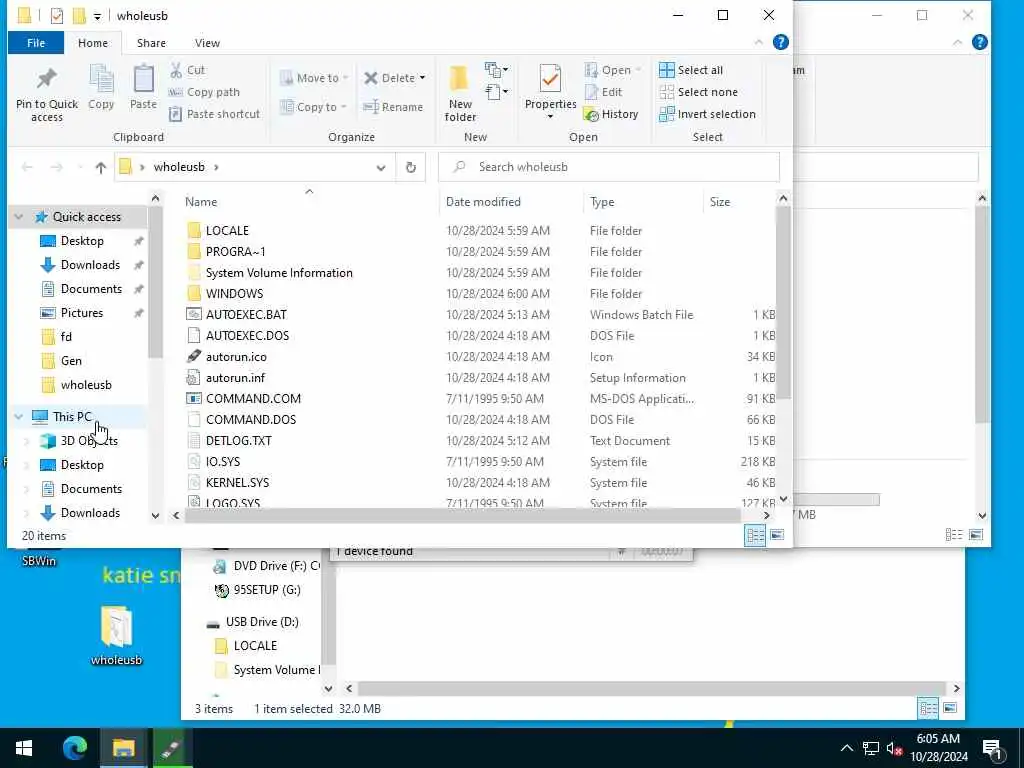Click the History command
Image resolution: width=1024 pixels, height=768 pixels.
click(611, 114)
